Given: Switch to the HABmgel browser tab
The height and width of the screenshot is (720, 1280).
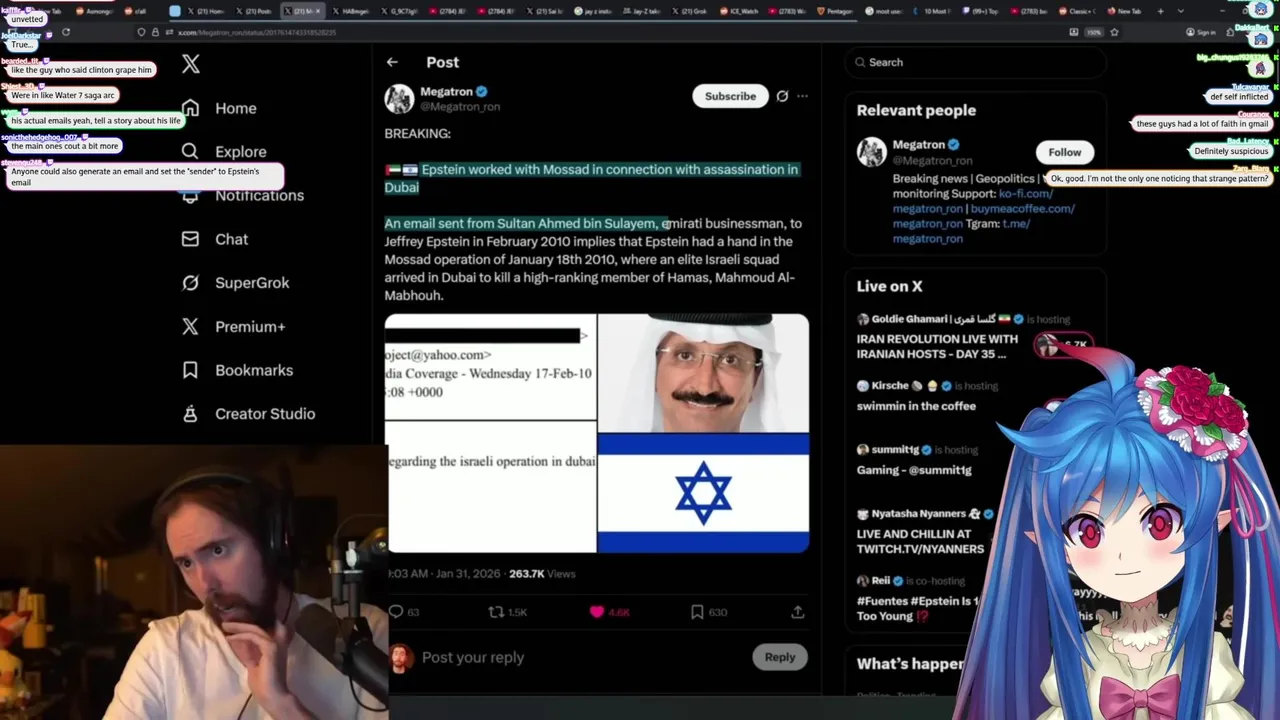Looking at the screenshot, I should [352, 11].
